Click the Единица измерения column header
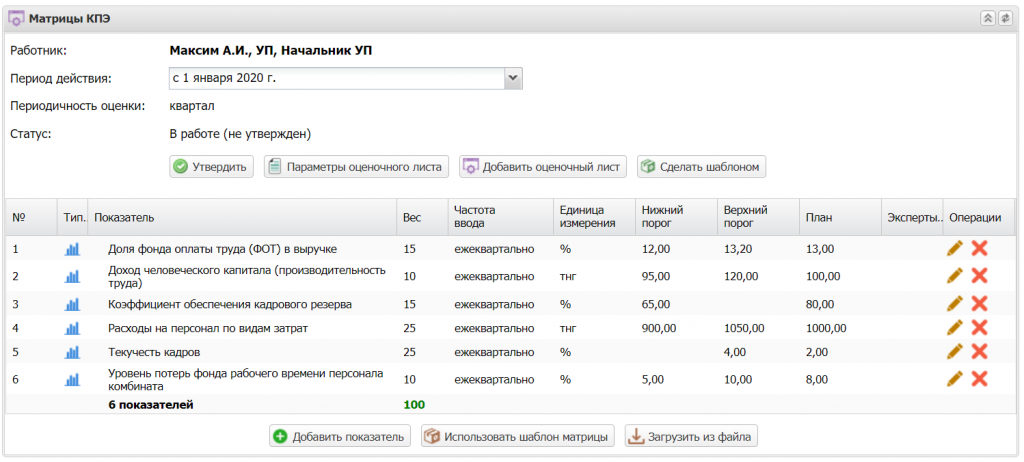Image resolution: width=1024 pixels, height=462 pixels. [594, 218]
